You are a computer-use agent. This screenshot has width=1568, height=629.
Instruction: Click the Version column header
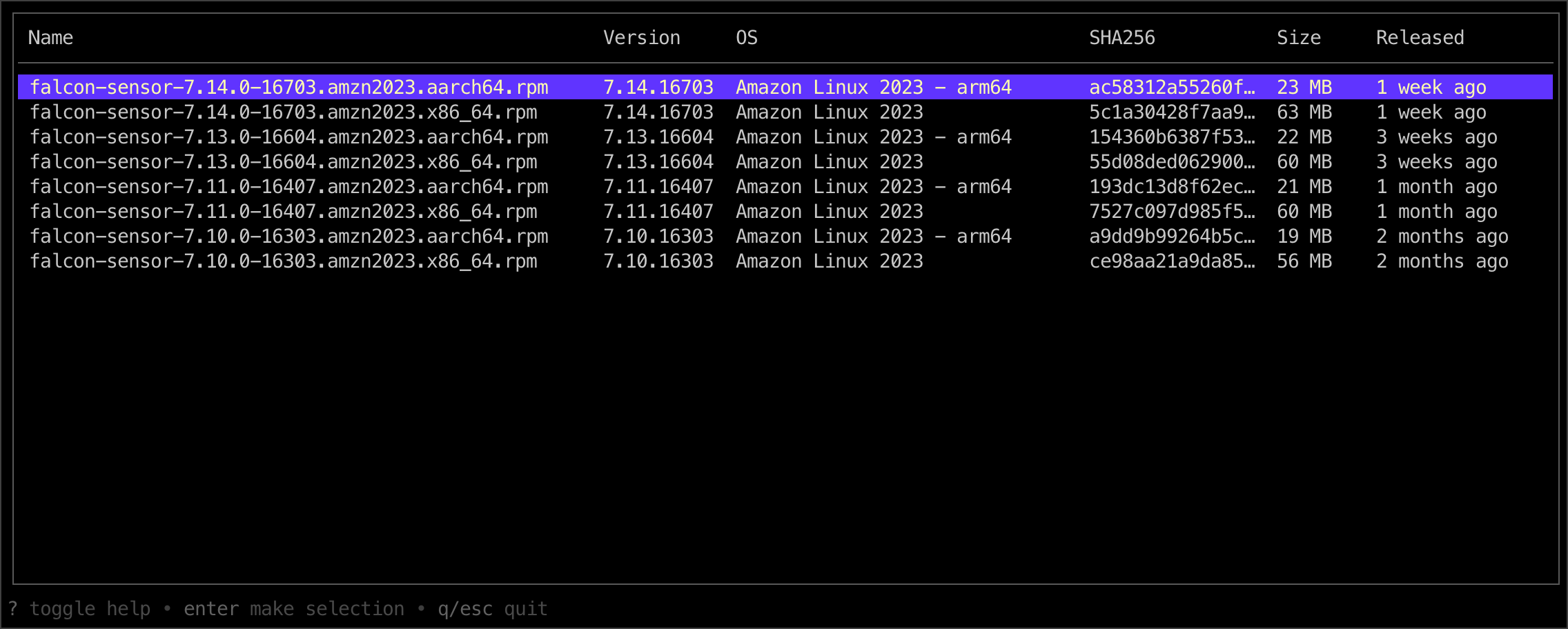pos(641,38)
